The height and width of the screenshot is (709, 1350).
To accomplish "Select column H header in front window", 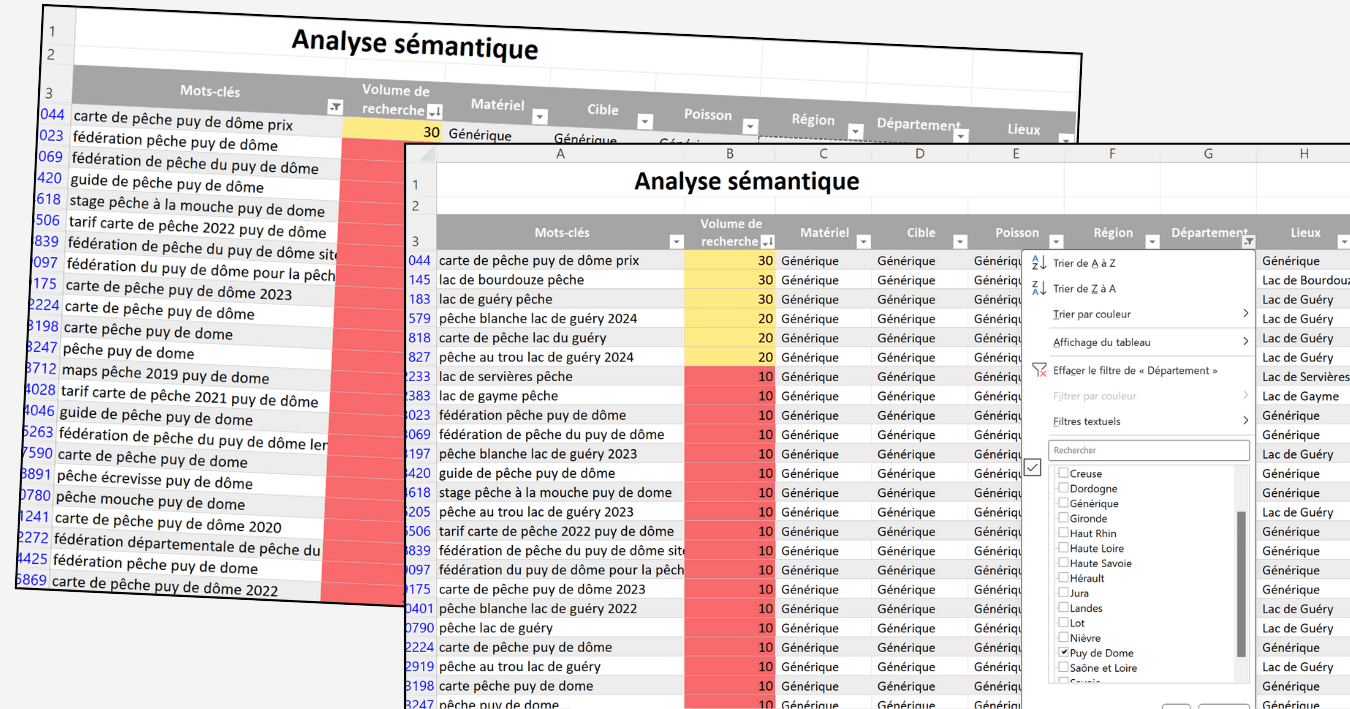I will coord(1304,153).
